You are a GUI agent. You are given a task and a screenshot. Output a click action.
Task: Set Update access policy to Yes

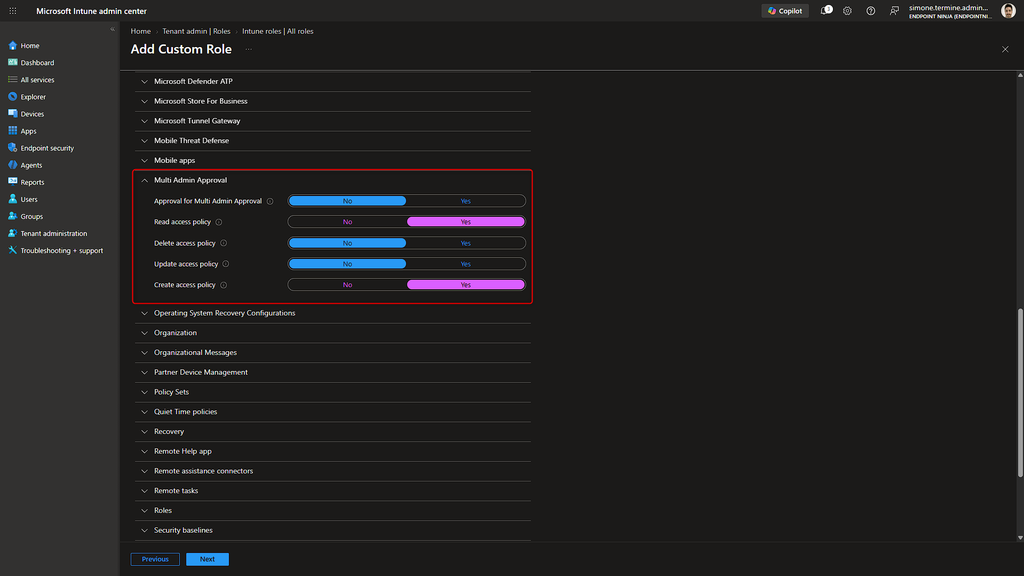(x=466, y=264)
